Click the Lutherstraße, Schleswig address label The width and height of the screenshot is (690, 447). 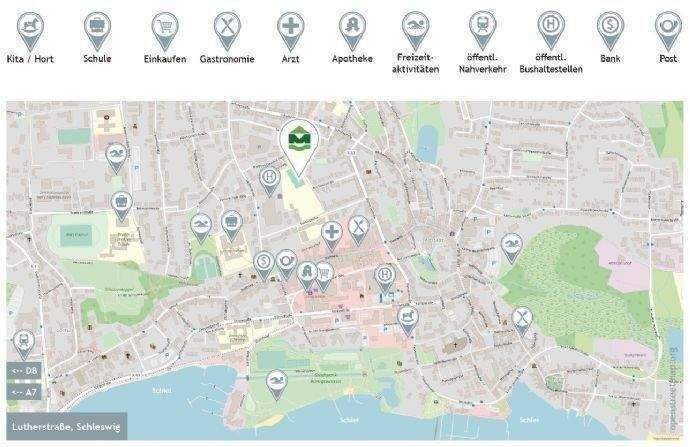[x=66, y=426]
